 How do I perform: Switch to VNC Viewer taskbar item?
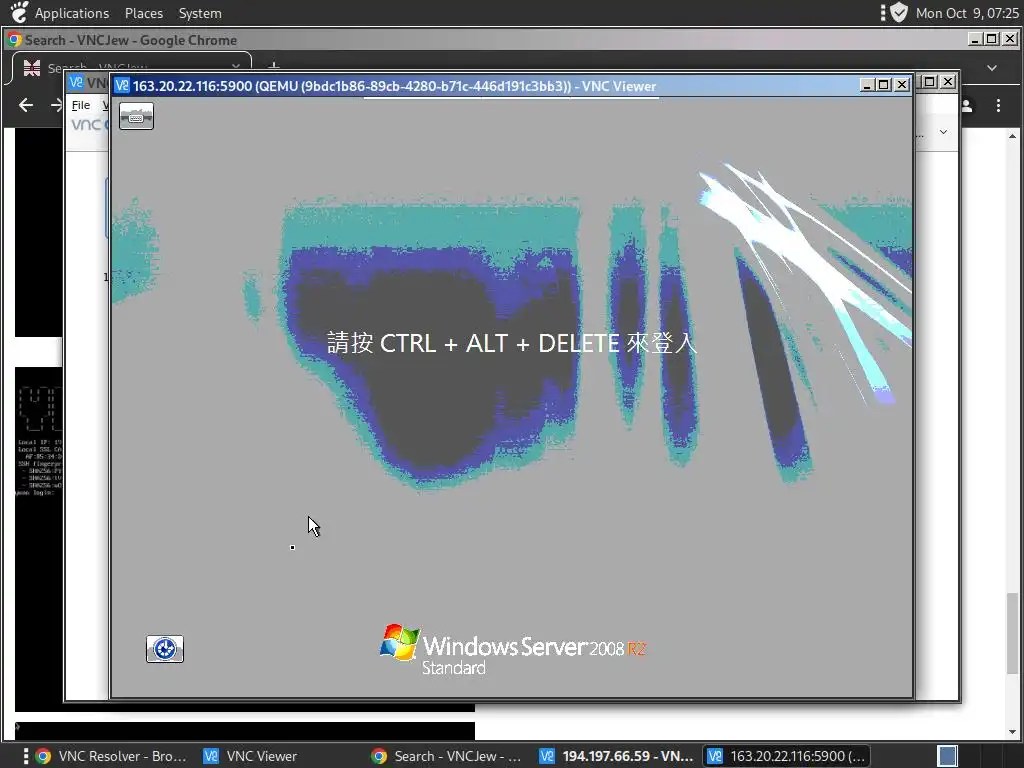(251, 756)
